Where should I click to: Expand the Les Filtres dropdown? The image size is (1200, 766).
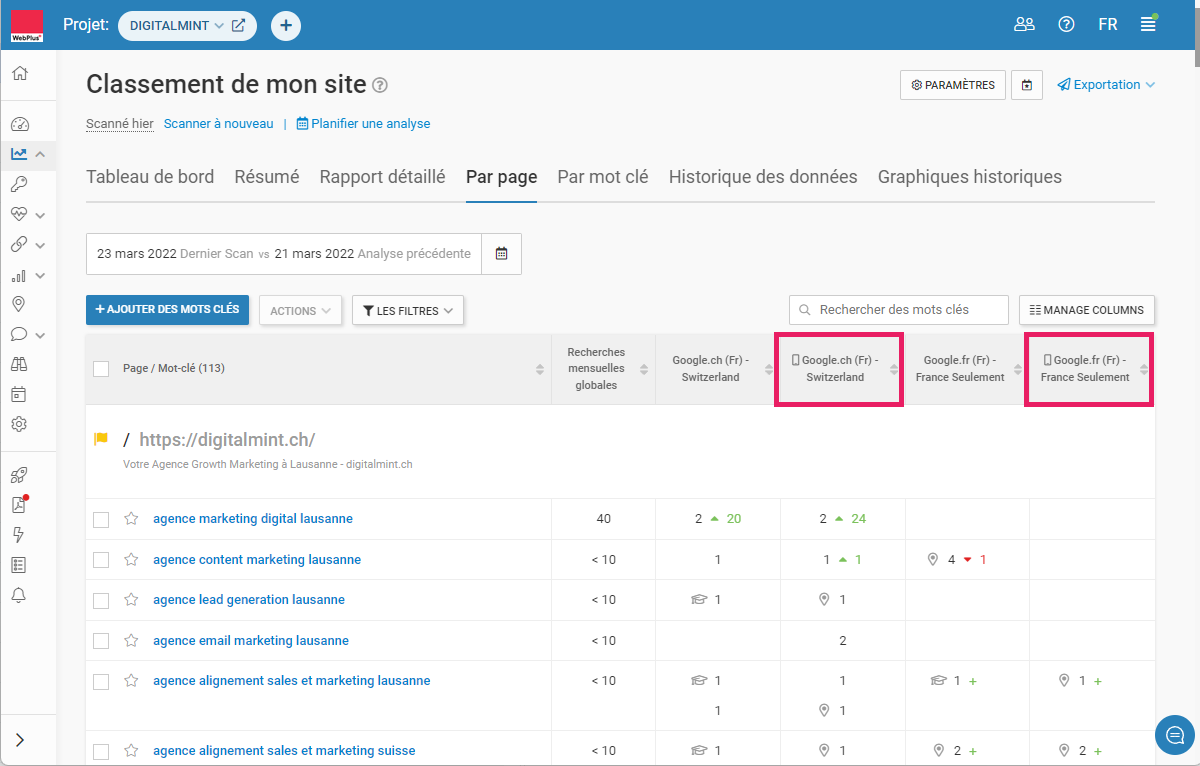407,311
